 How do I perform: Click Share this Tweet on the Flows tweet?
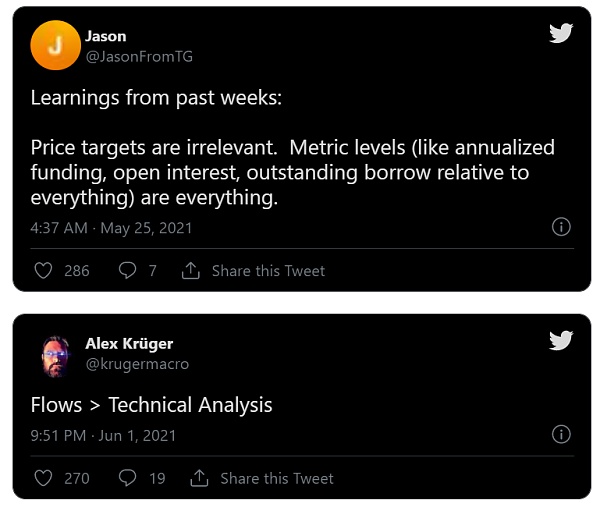[x=276, y=478]
